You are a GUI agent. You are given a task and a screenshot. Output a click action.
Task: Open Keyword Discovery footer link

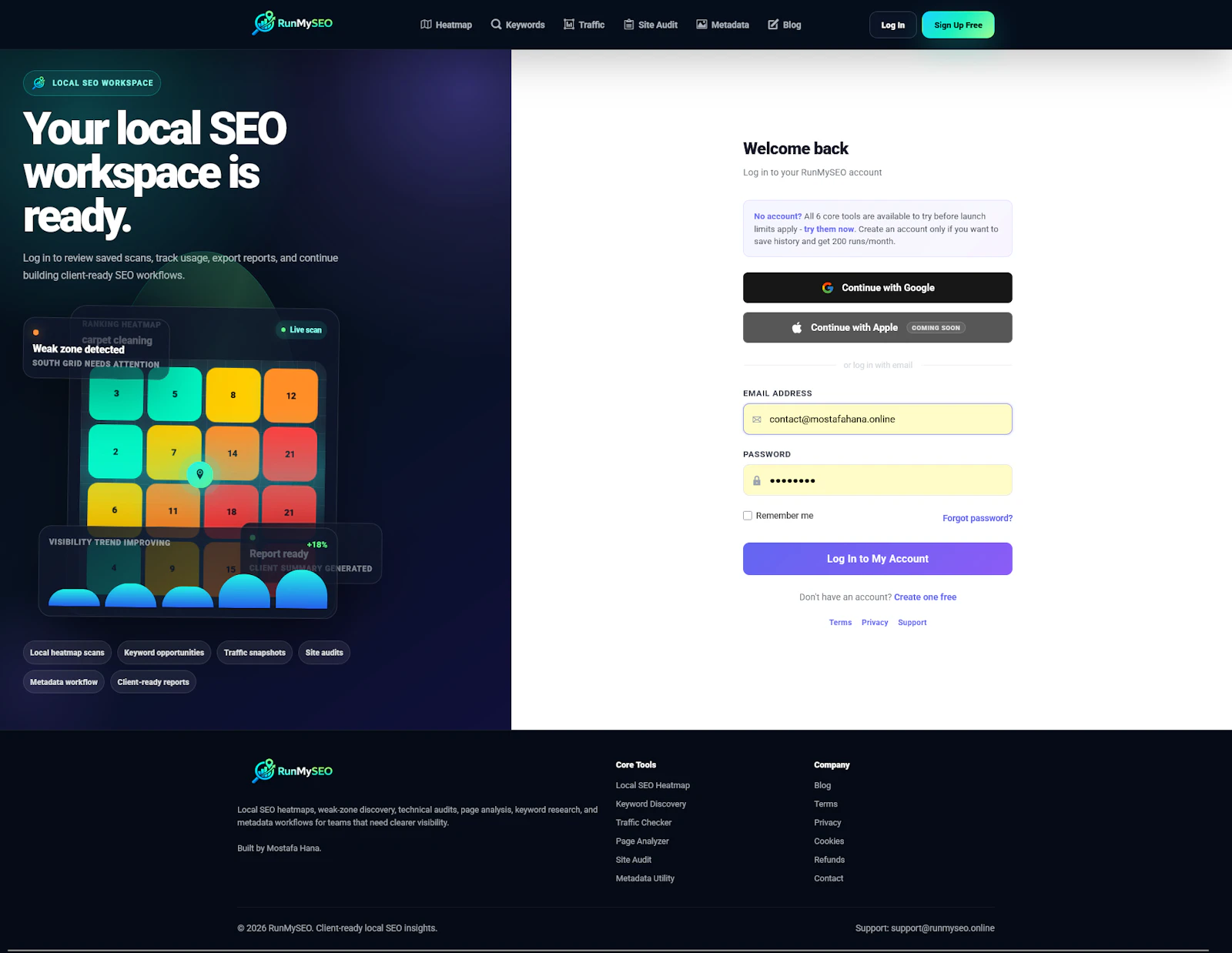tap(651, 804)
